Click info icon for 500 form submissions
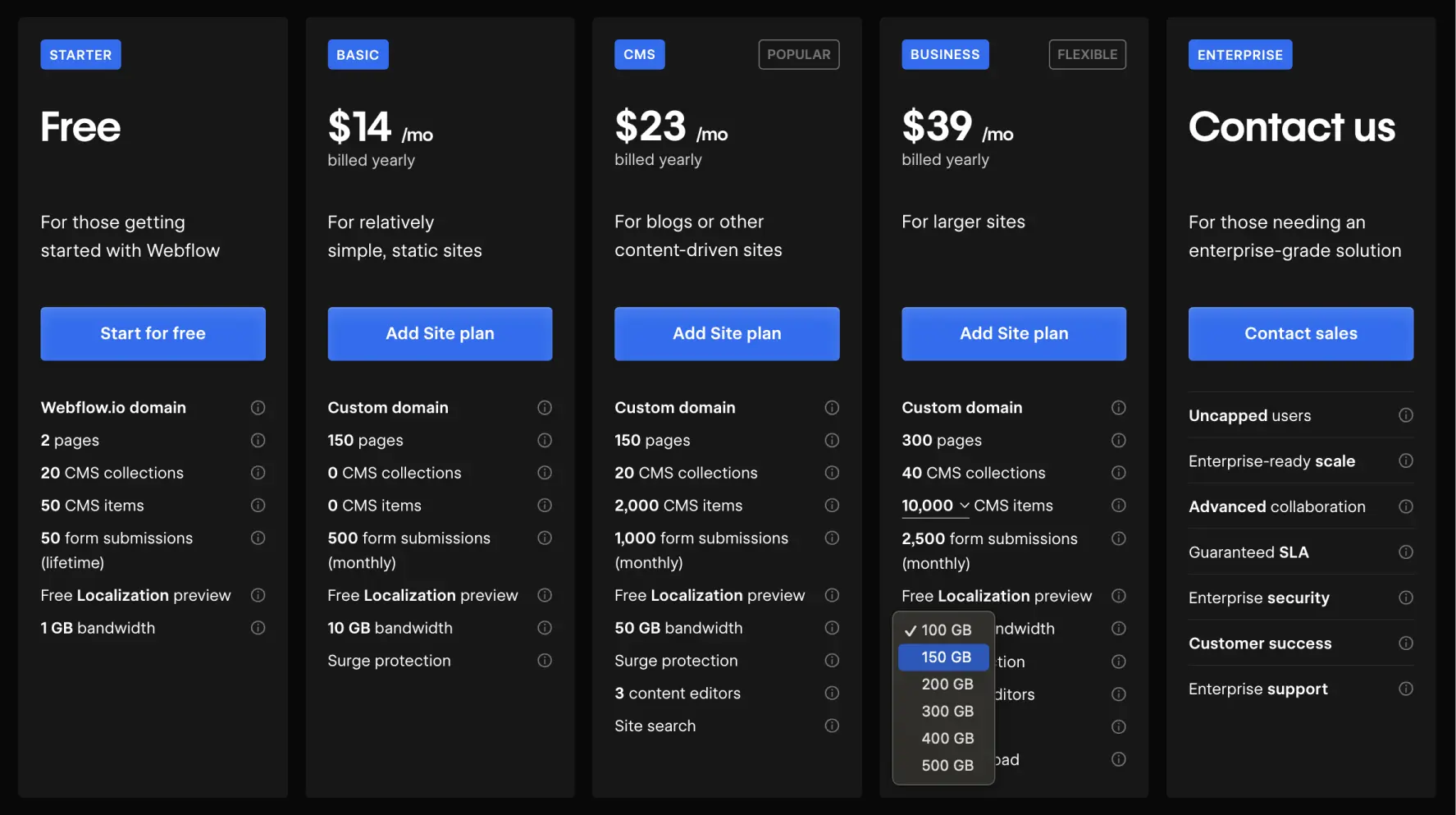 (545, 538)
